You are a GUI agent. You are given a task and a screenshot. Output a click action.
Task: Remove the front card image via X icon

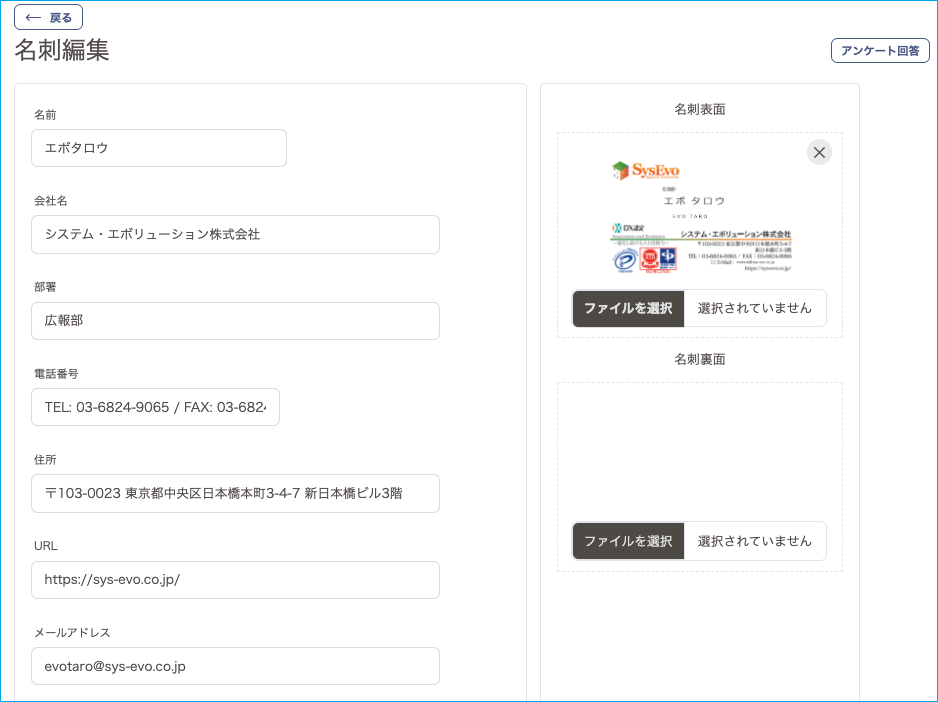tap(819, 152)
